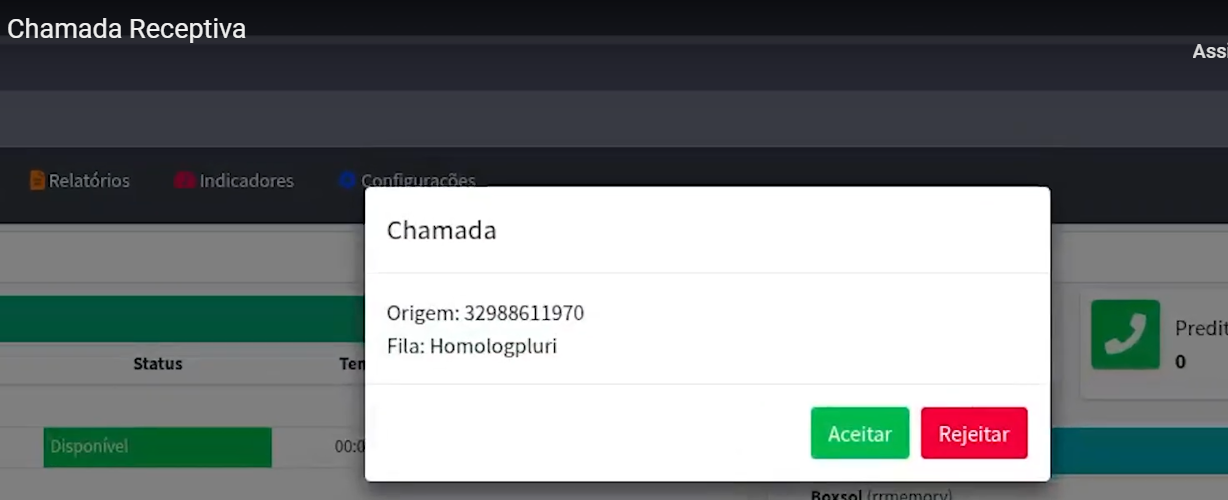Click the orange Relatórios document icon
The width and height of the screenshot is (1228, 500).
click(x=38, y=181)
